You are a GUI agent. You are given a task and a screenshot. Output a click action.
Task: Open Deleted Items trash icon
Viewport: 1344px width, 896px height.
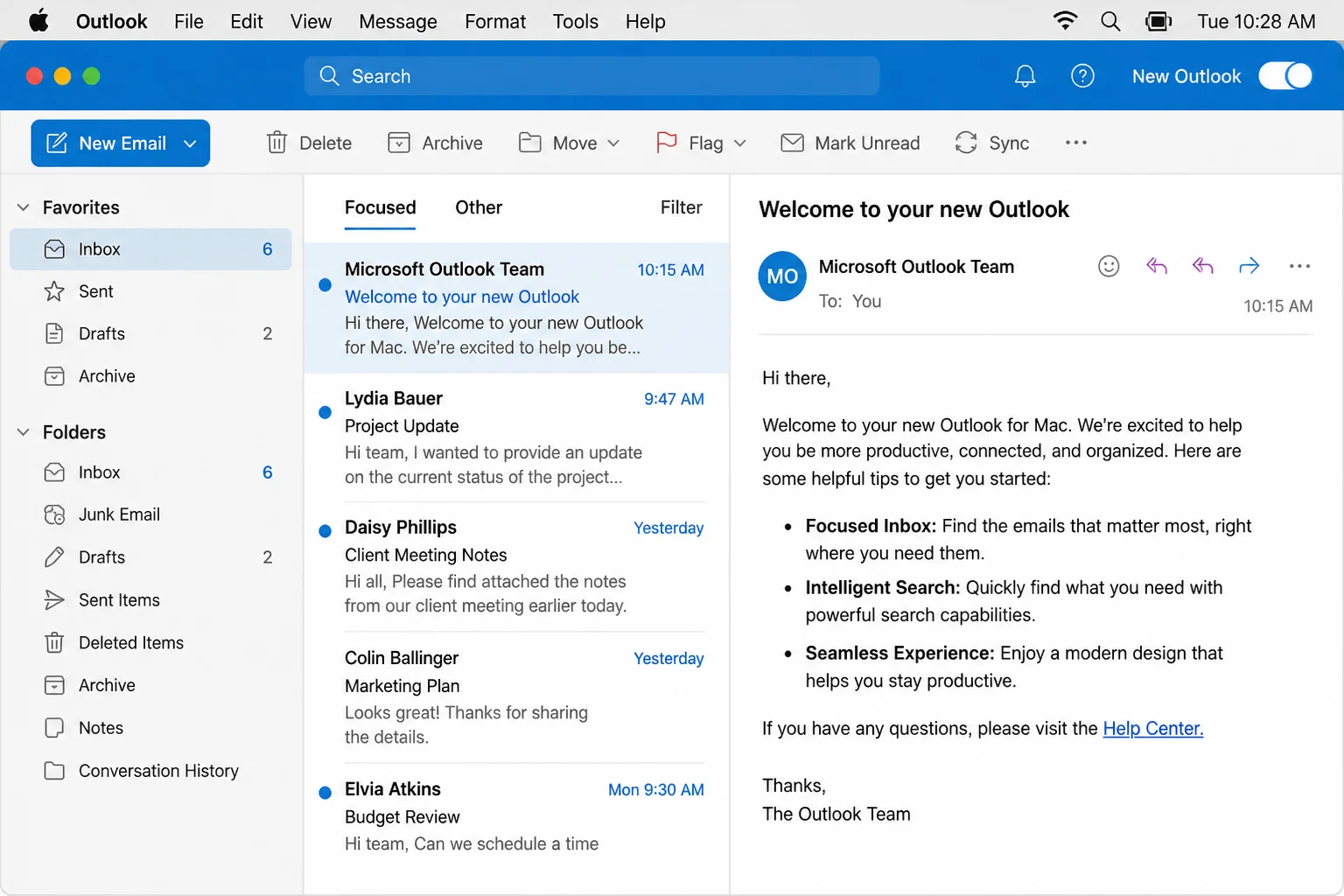54,643
